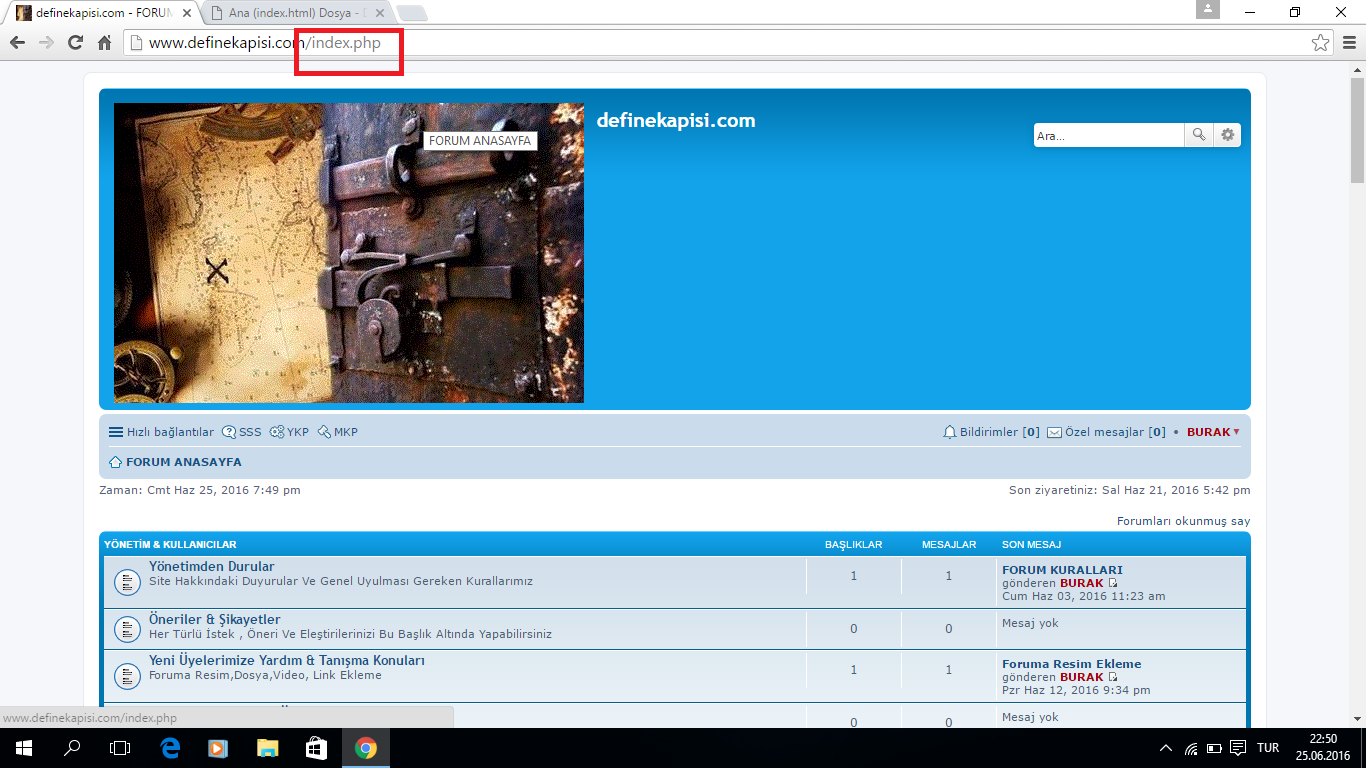
Task: Open Öneriler & Şikayetler forum
Action: click(215, 619)
